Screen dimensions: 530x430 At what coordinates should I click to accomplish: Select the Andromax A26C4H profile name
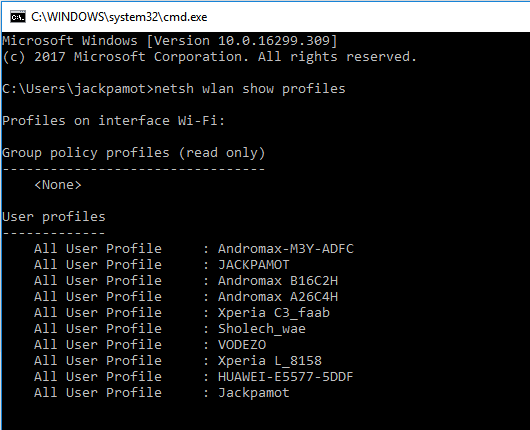tap(278, 297)
